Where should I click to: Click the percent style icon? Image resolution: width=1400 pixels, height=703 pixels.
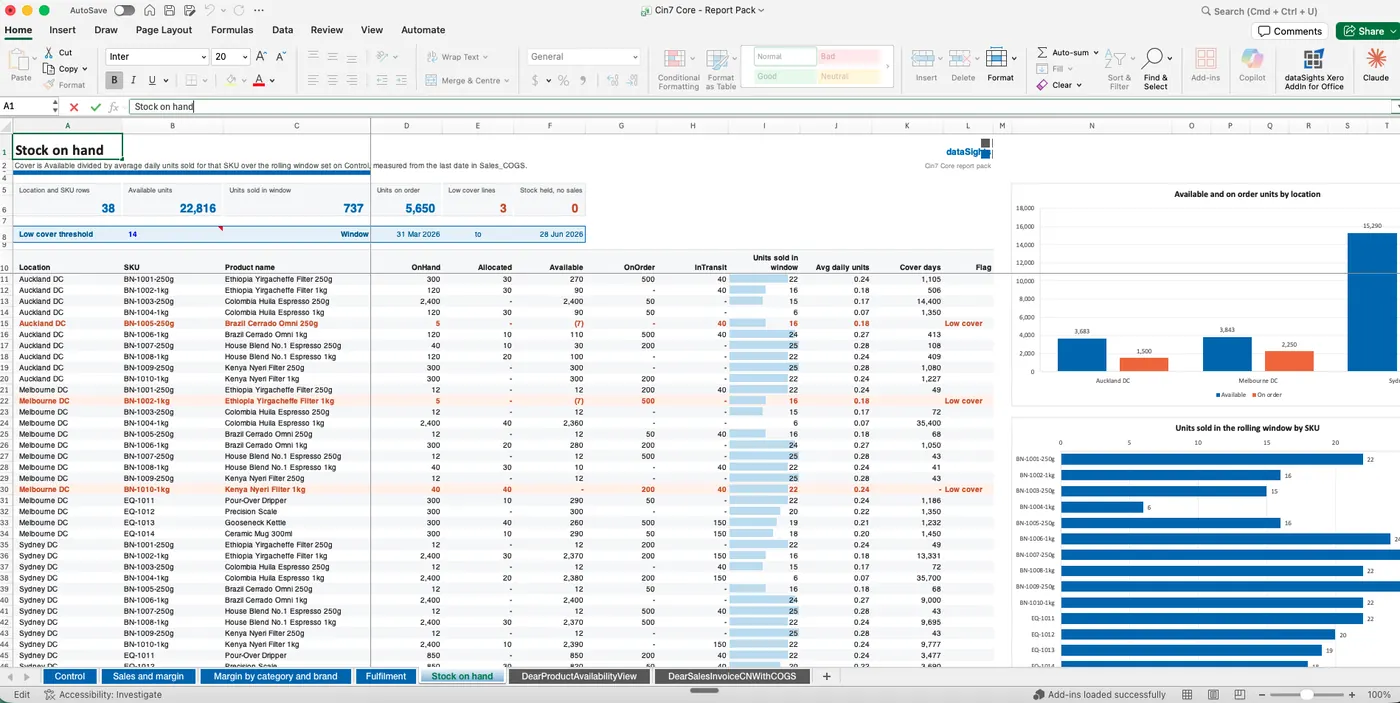click(563, 80)
